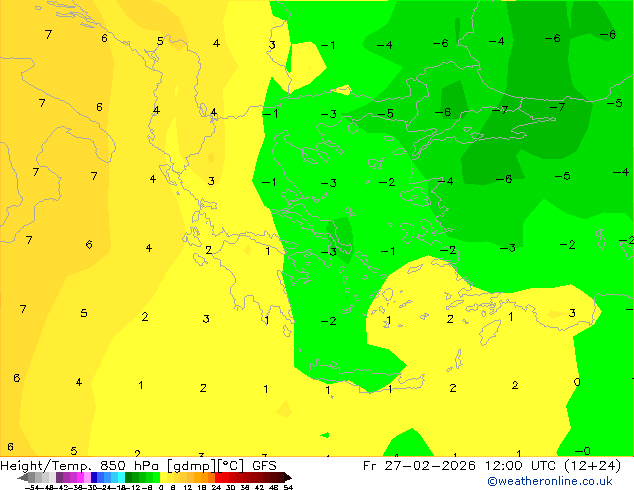Pick the bright red legend swatch at 24
Viewport: 634px width, 490px height.
click(219, 477)
